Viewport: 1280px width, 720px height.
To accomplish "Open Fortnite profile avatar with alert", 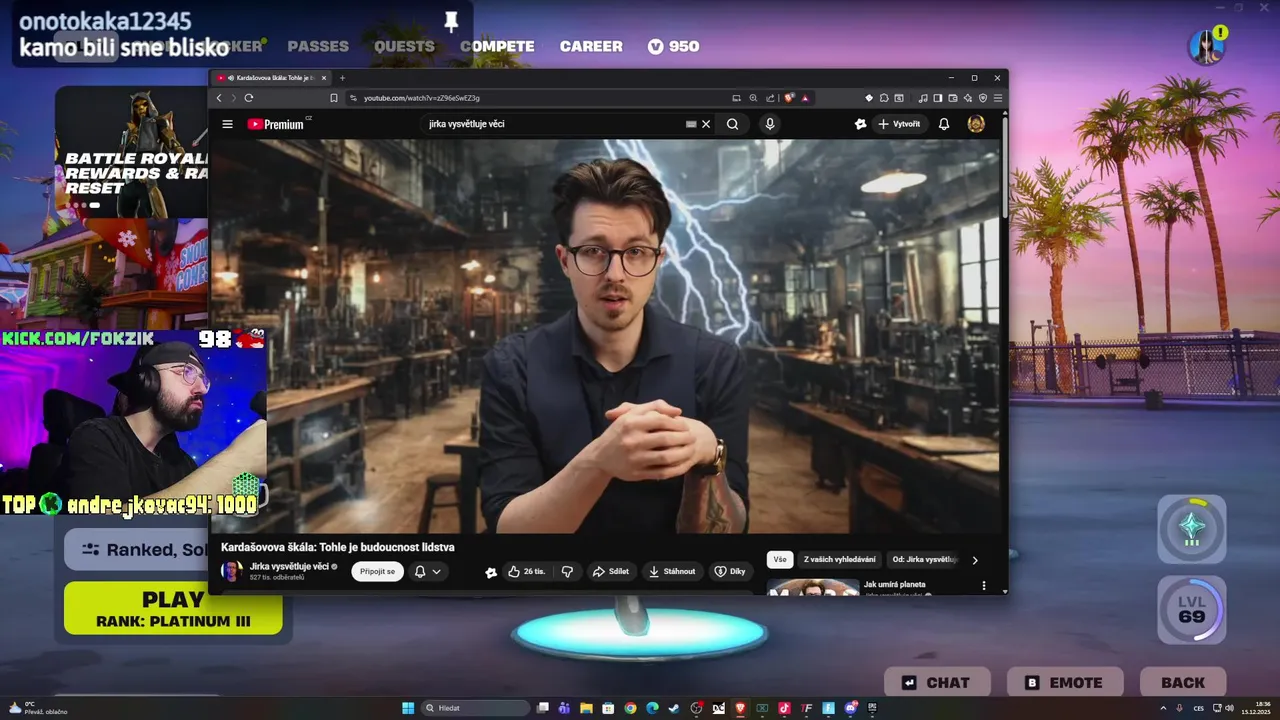I will [x=1206, y=46].
